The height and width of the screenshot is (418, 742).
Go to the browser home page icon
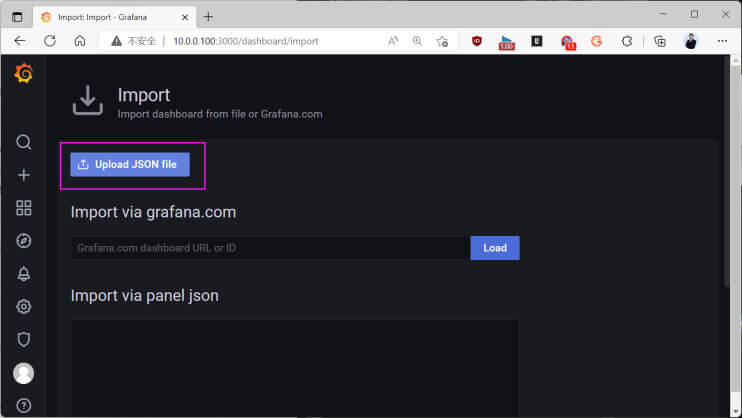(x=80, y=41)
